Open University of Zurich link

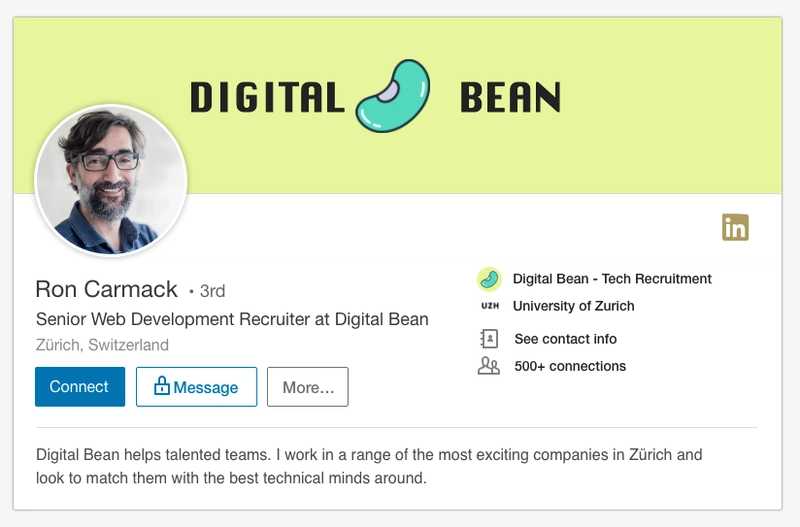(573, 306)
